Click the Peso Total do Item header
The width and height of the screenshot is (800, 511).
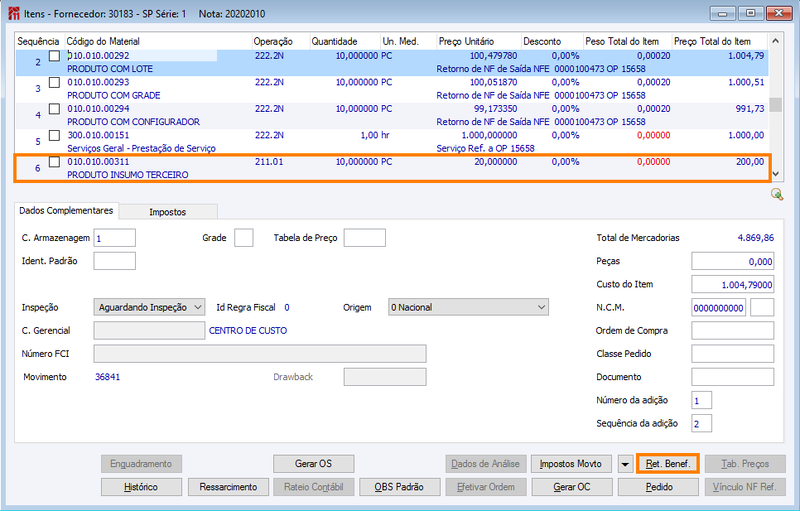(628, 41)
